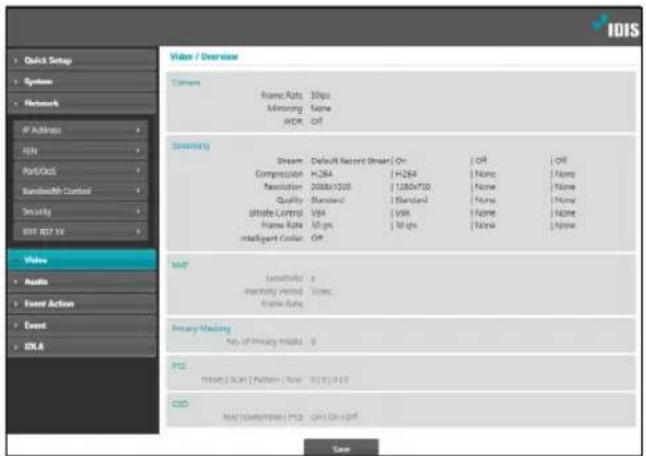Click the Save button
Viewport: 646px width, 456px height.
(x=341, y=448)
